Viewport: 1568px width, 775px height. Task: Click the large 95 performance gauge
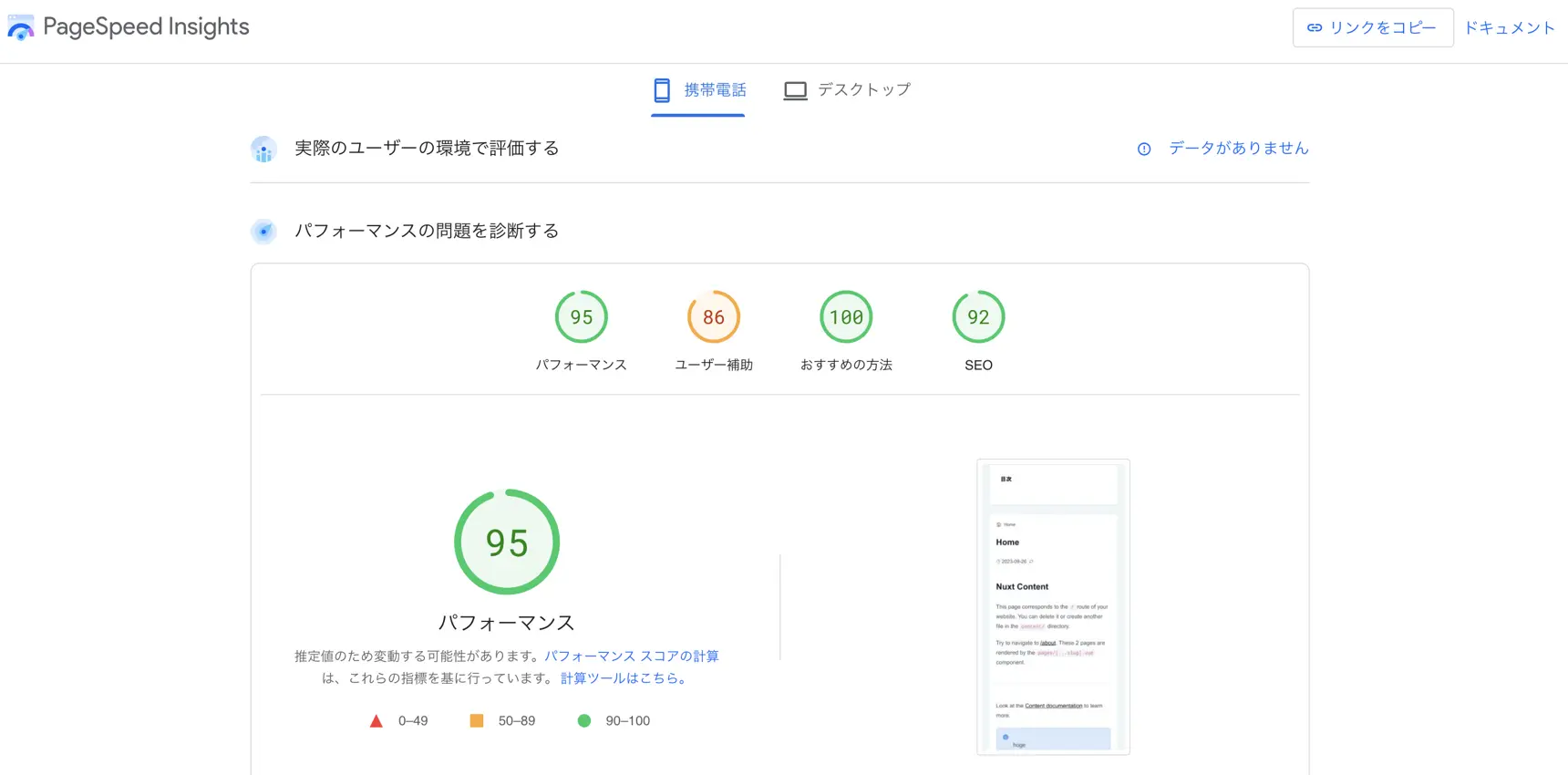507,542
